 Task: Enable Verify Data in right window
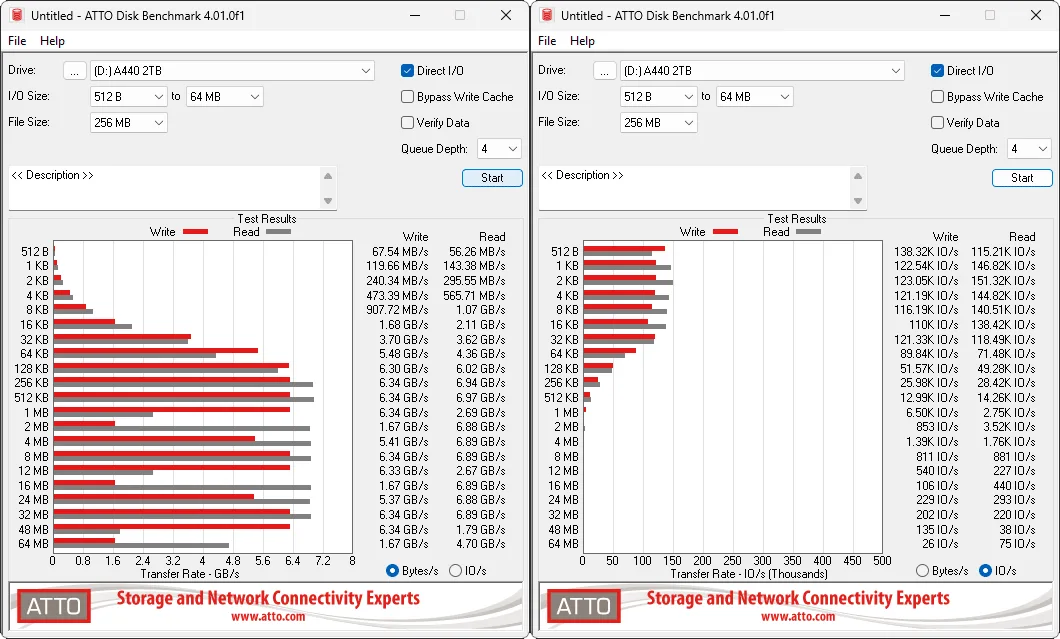[x=937, y=122]
